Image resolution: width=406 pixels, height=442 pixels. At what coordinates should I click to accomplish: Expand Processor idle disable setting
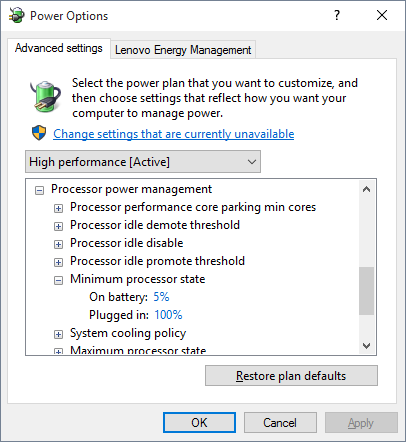[x=58, y=244]
